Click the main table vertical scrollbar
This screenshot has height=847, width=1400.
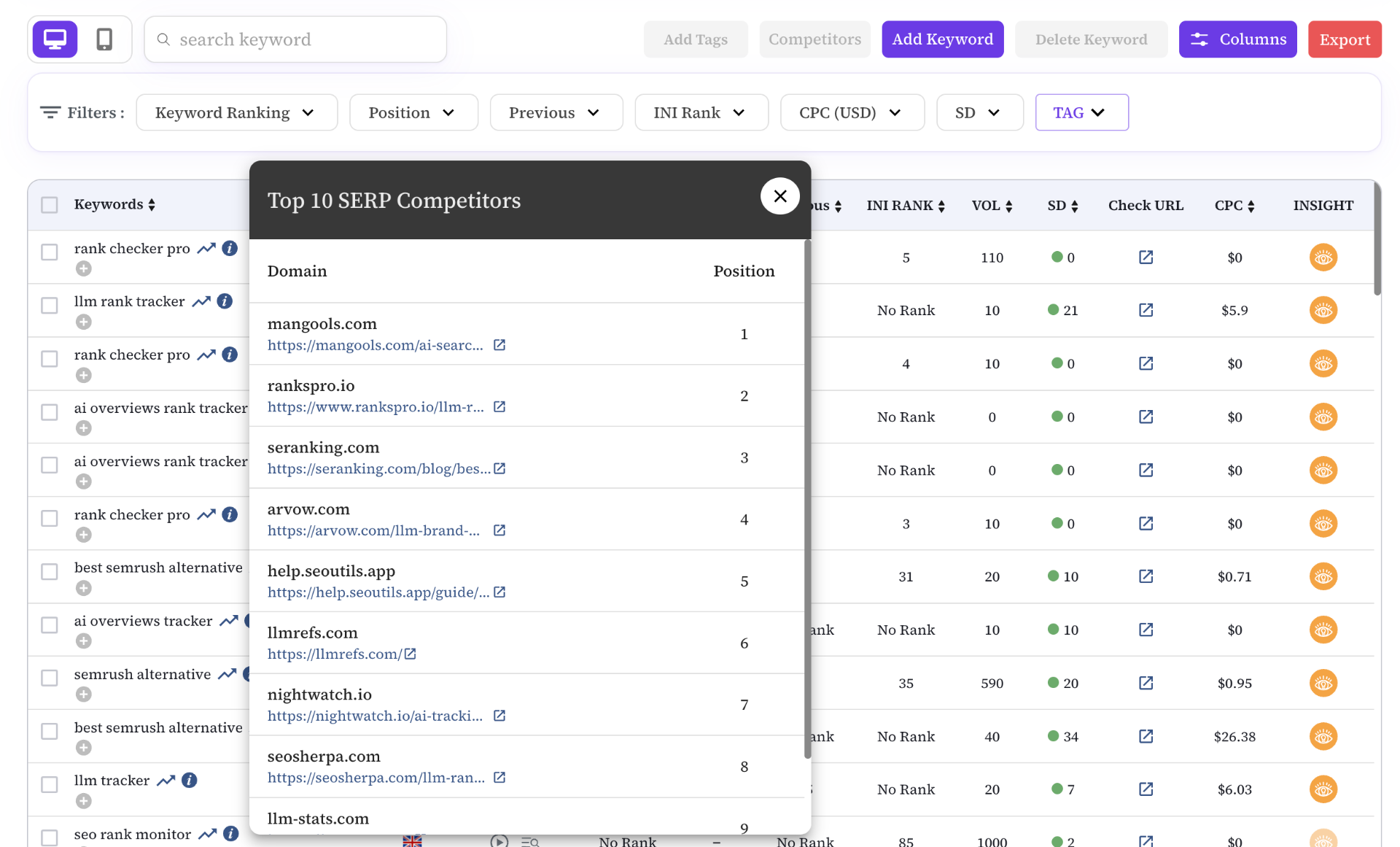(x=1377, y=239)
